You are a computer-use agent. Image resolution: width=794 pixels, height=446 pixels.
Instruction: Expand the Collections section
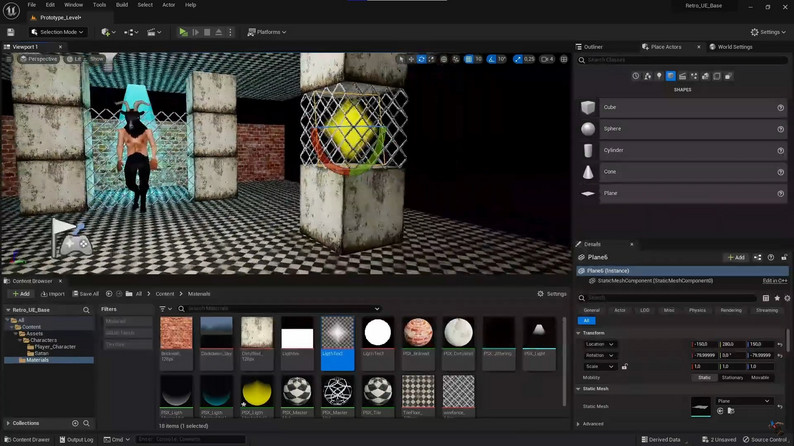pyautogui.click(x=8, y=423)
